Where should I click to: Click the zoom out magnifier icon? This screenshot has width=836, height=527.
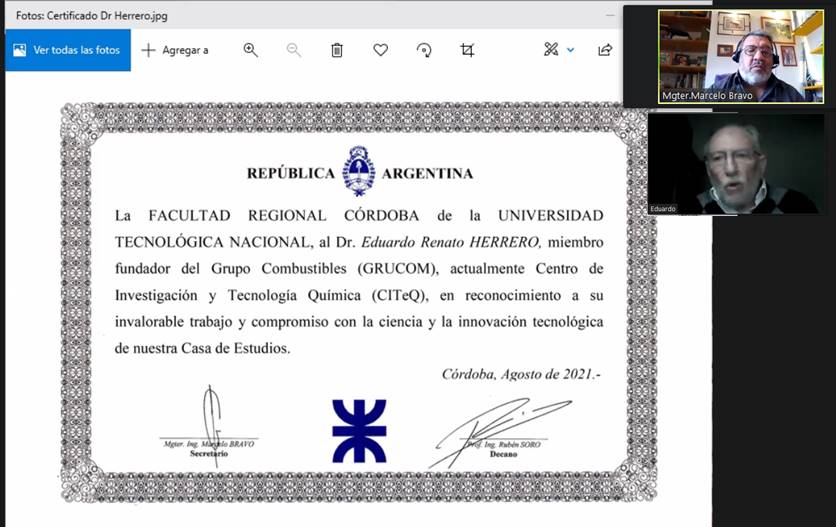(x=294, y=50)
